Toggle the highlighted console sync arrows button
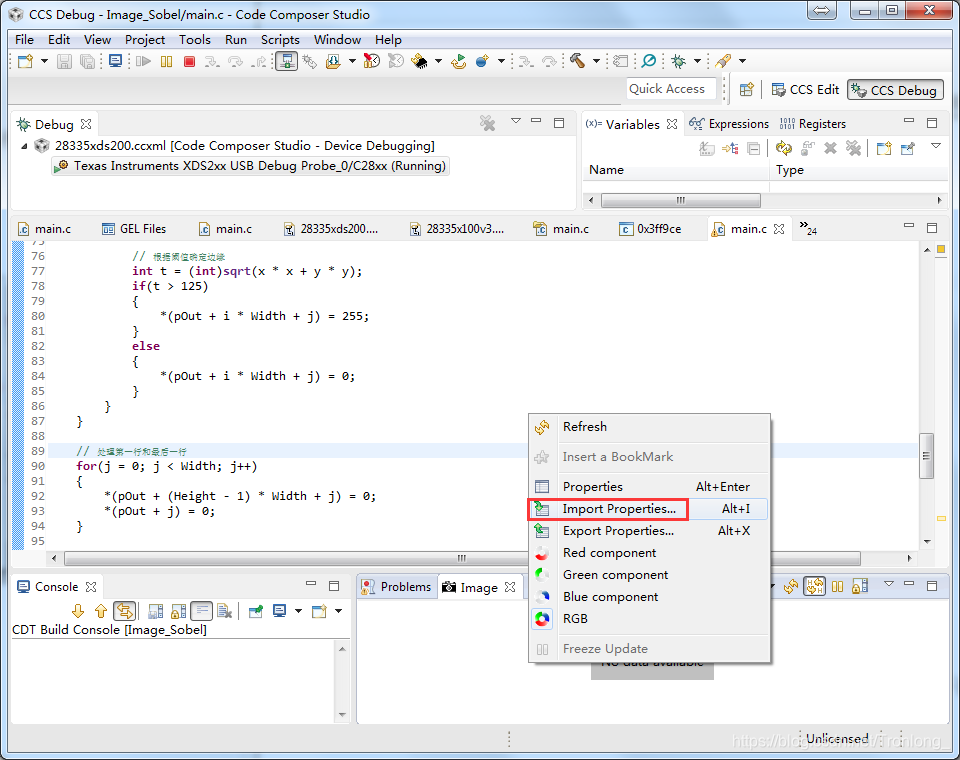This screenshot has width=960, height=760. [x=124, y=611]
